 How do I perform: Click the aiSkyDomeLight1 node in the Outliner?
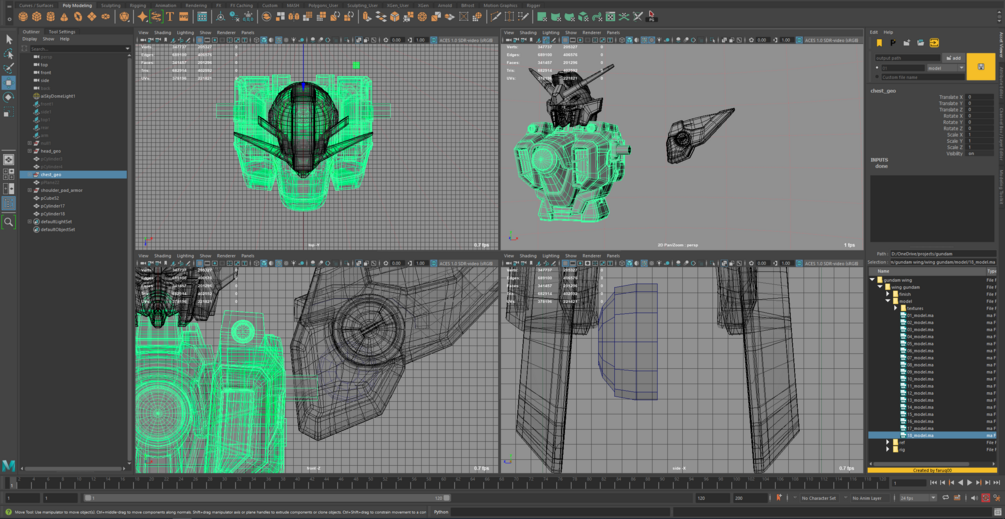(58, 96)
